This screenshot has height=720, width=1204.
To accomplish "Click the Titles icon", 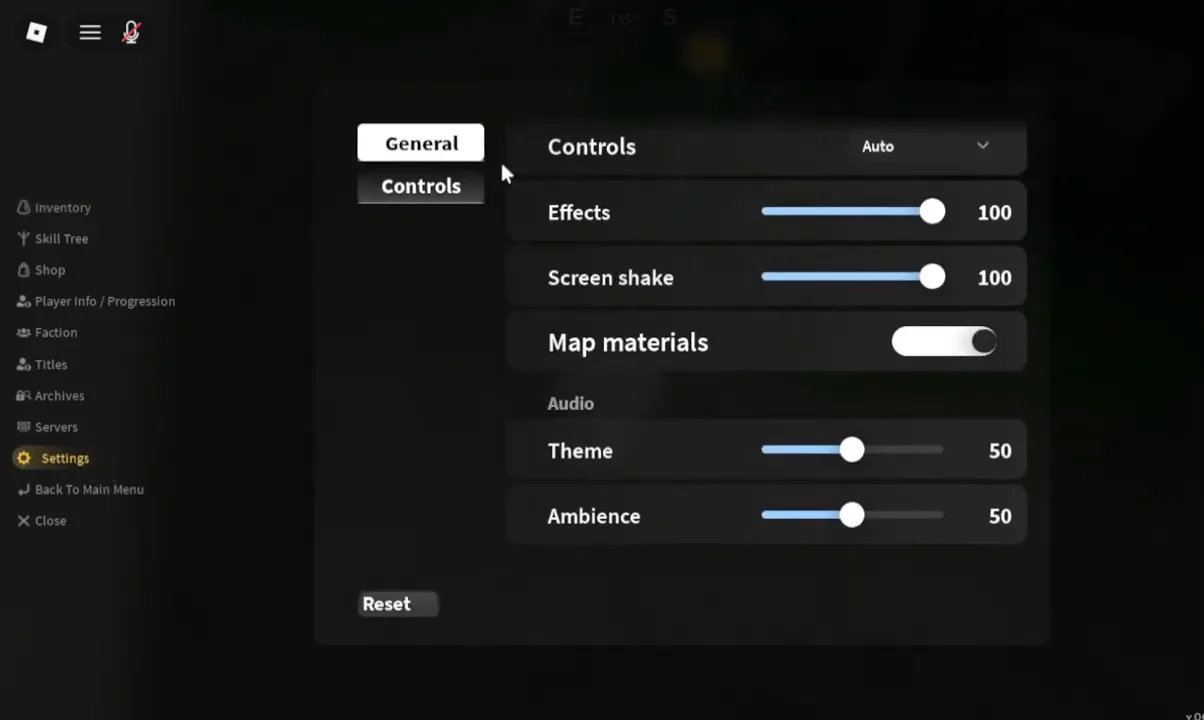I will 23,364.
